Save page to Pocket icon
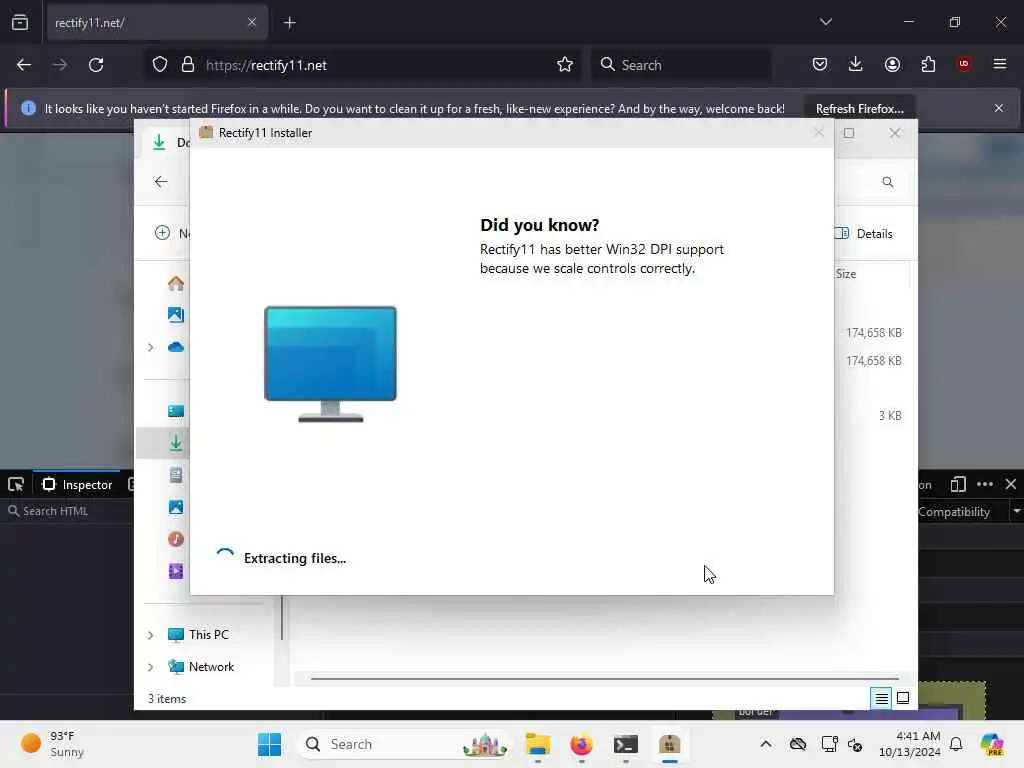 [x=820, y=64]
